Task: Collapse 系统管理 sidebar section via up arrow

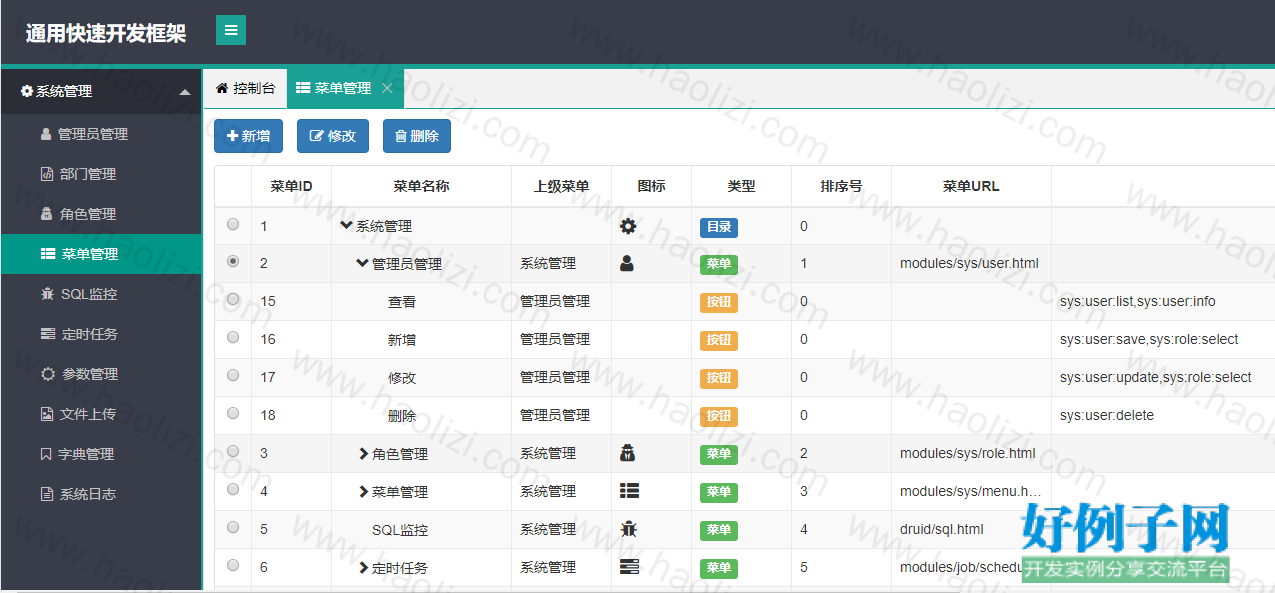Action: pyautogui.click(x=184, y=92)
